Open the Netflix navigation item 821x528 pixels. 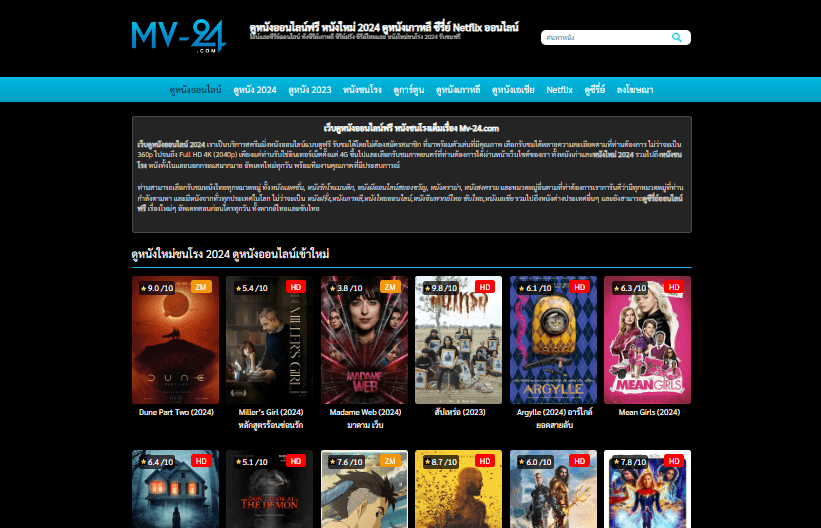tap(559, 90)
